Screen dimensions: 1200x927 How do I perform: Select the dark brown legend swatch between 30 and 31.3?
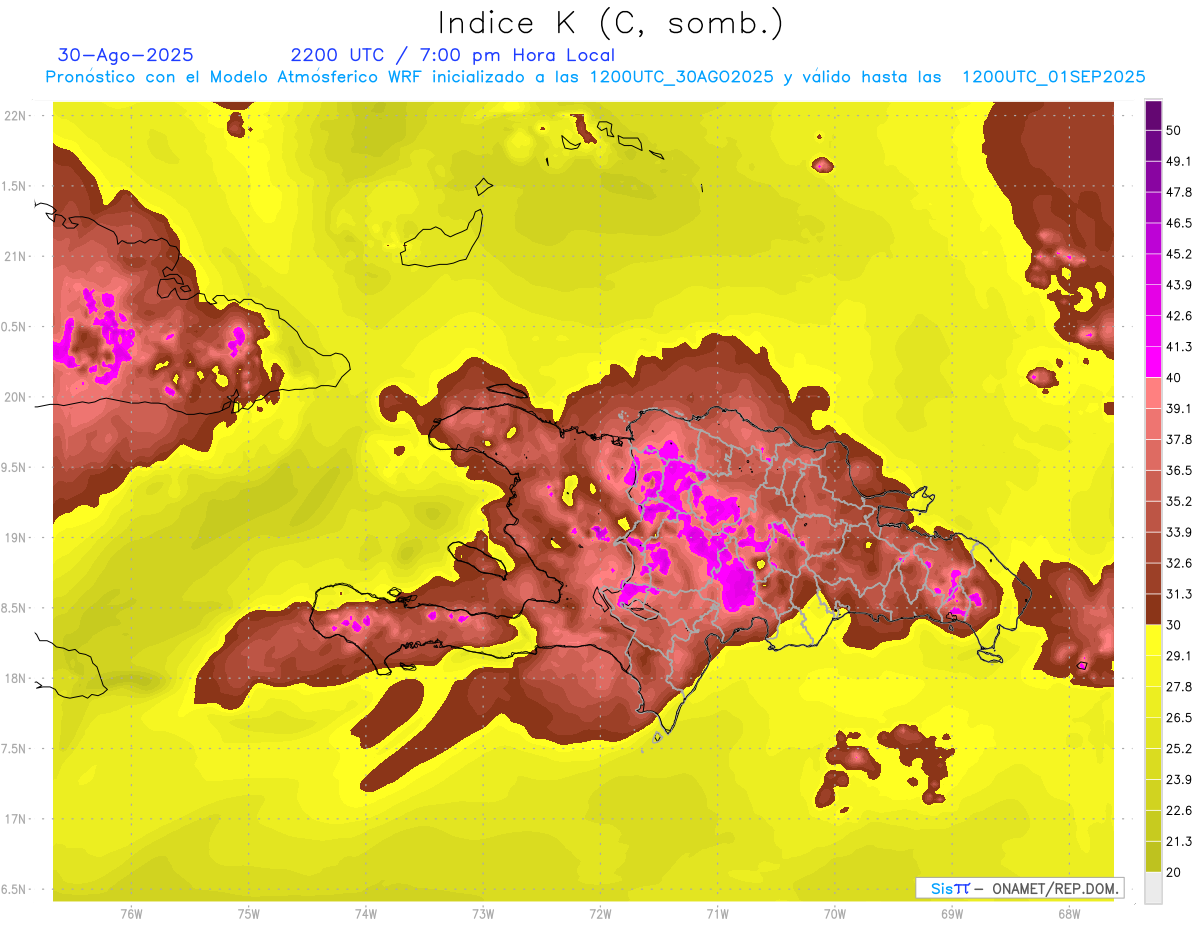(x=1153, y=609)
